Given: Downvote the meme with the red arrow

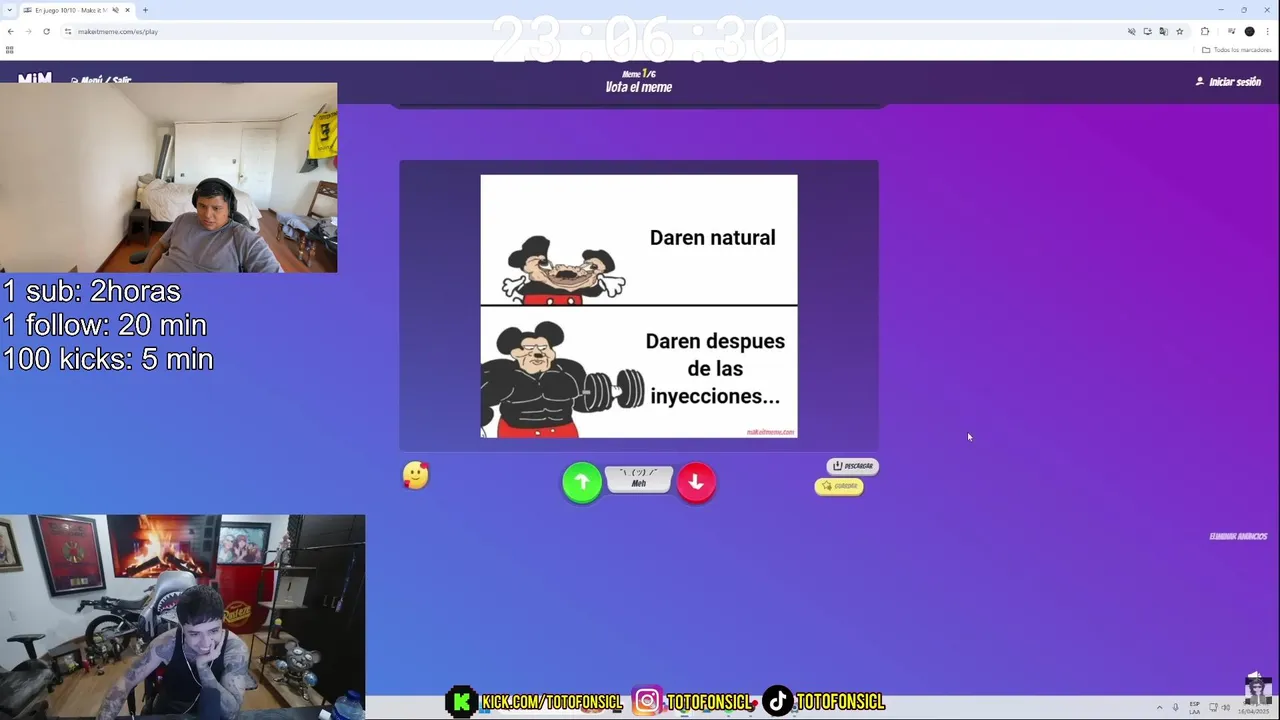Looking at the screenshot, I should [x=696, y=483].
